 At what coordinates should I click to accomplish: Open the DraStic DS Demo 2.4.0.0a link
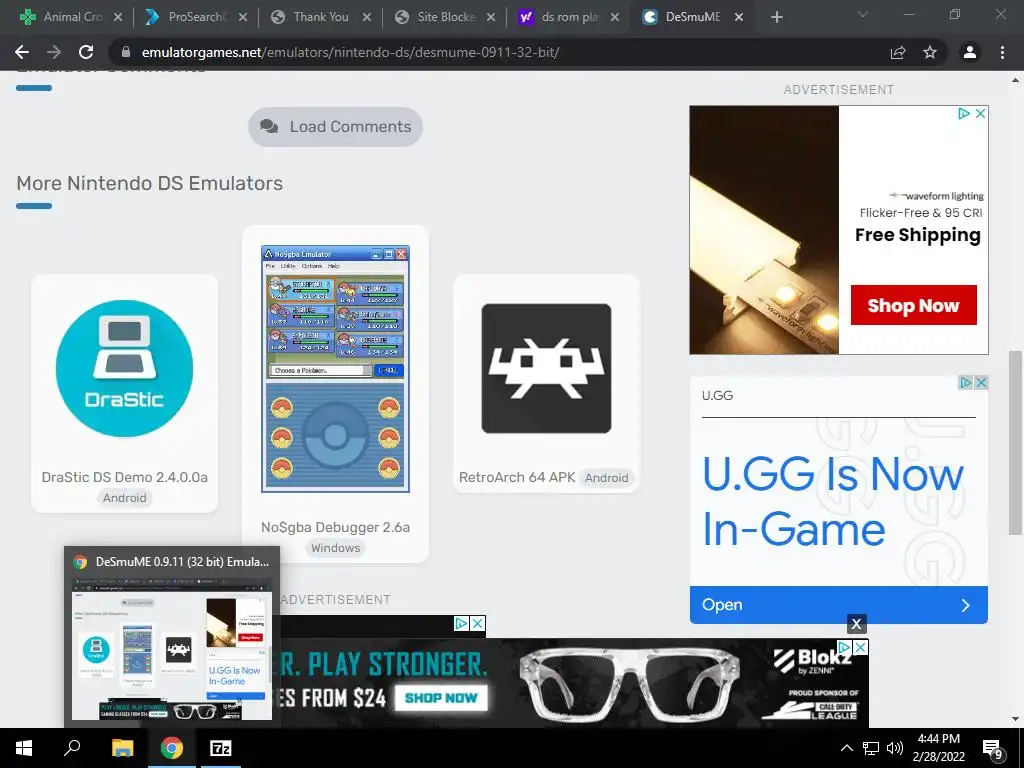click(x=125, y=477)
